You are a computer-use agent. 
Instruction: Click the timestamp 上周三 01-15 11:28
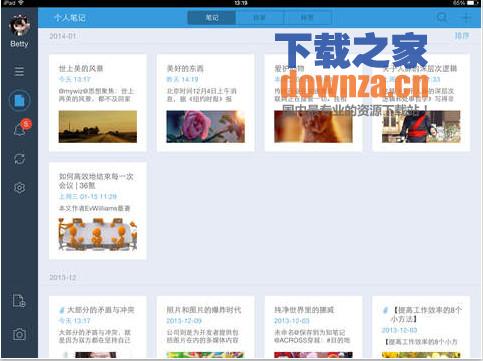(x=88, y=196)
